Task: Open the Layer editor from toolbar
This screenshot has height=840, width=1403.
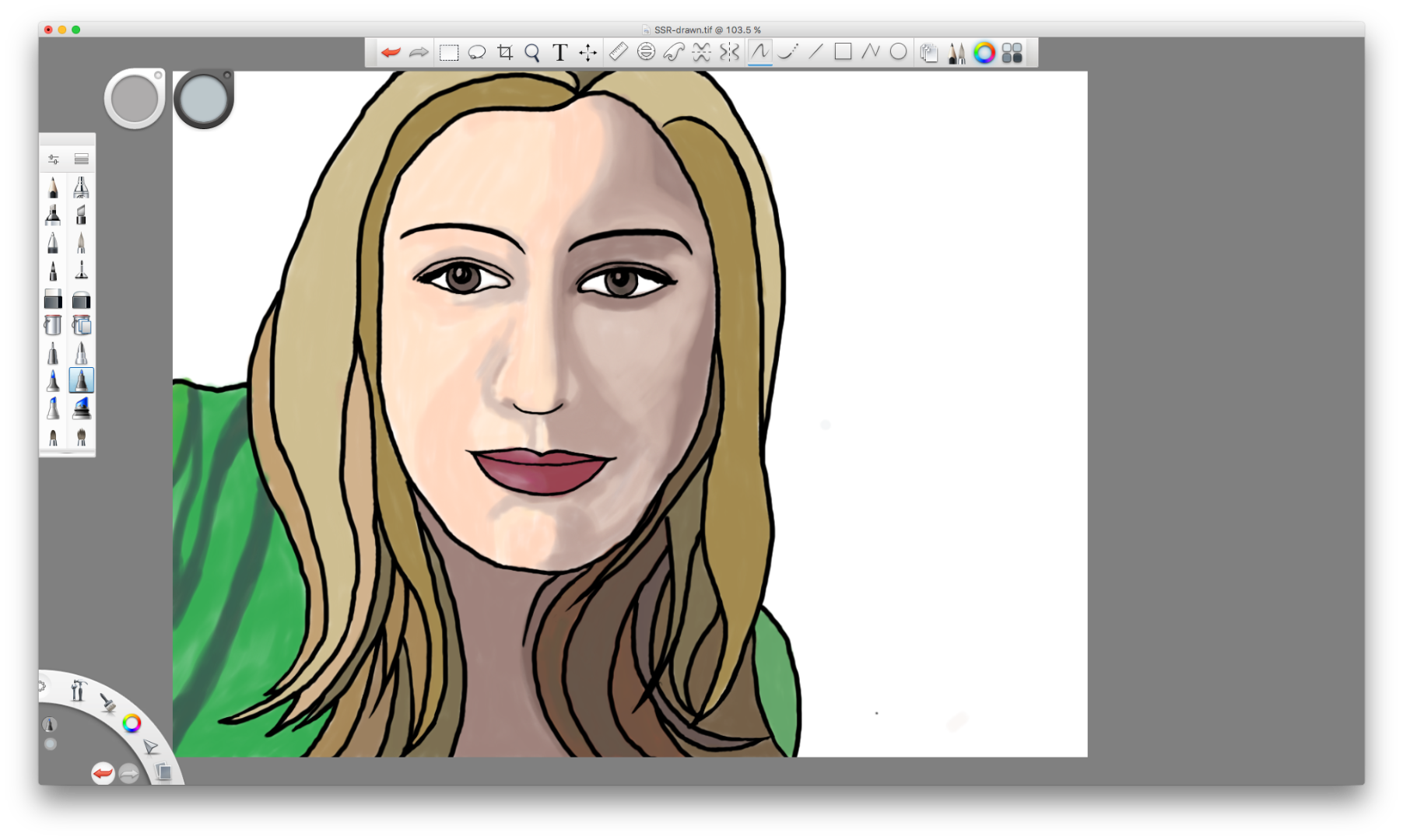Action: [928, 52]
